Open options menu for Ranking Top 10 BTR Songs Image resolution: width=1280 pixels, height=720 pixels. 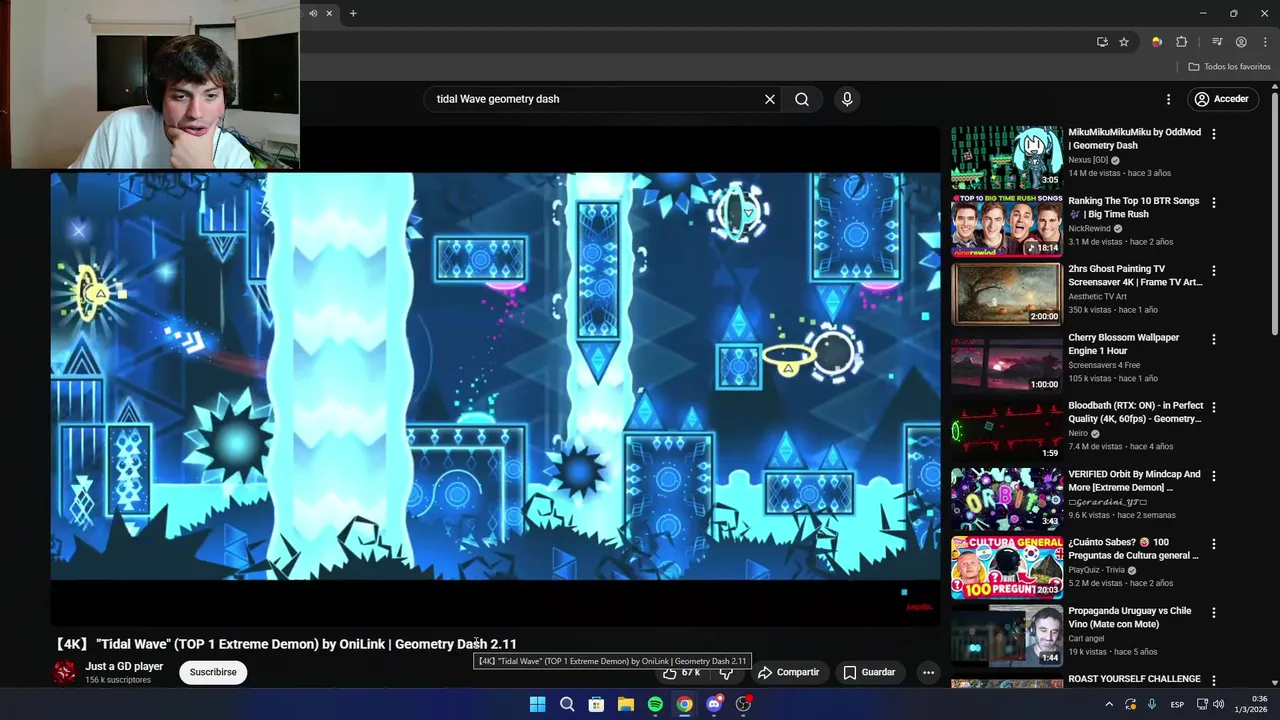pos(1214,202)
